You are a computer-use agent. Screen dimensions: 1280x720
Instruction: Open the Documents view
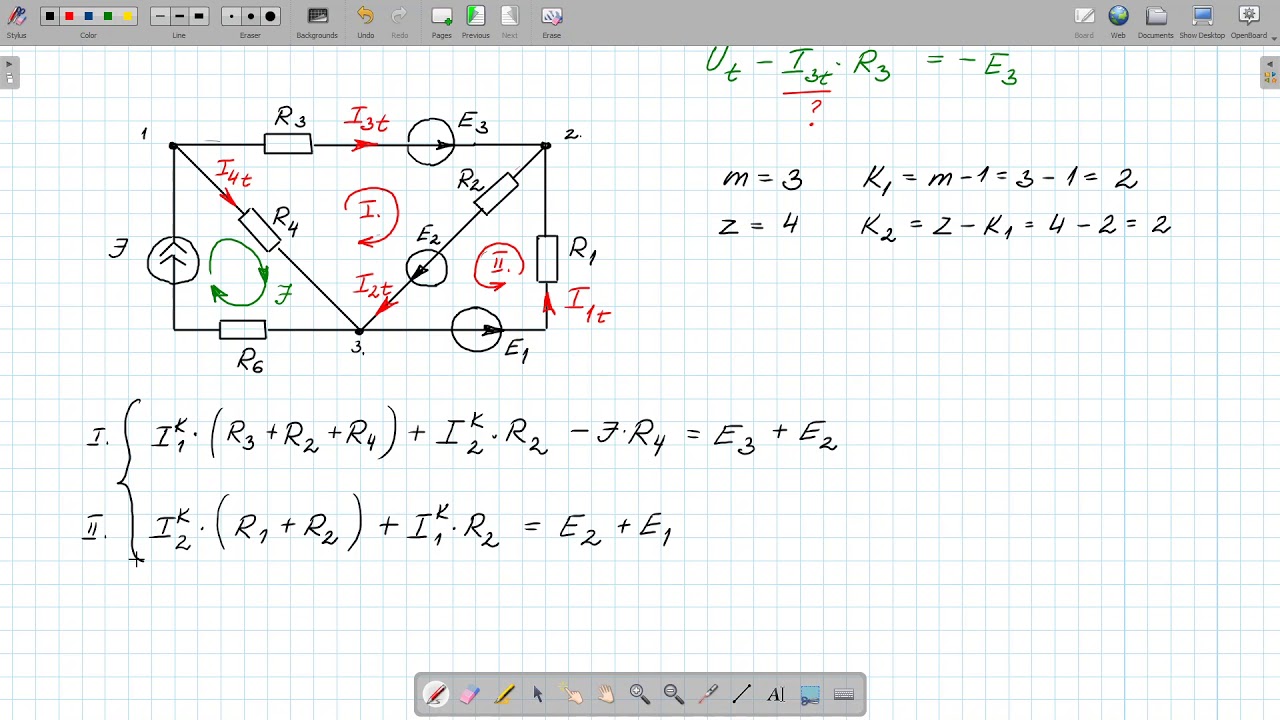(1156, 16)
